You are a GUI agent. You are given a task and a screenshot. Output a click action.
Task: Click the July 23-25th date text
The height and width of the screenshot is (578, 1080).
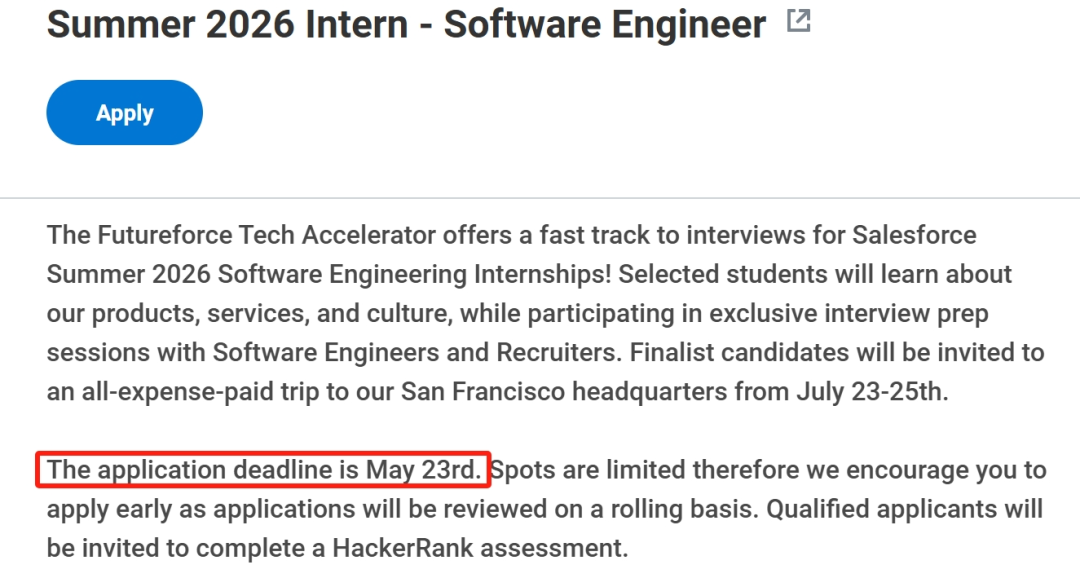(x=873, y=392)
